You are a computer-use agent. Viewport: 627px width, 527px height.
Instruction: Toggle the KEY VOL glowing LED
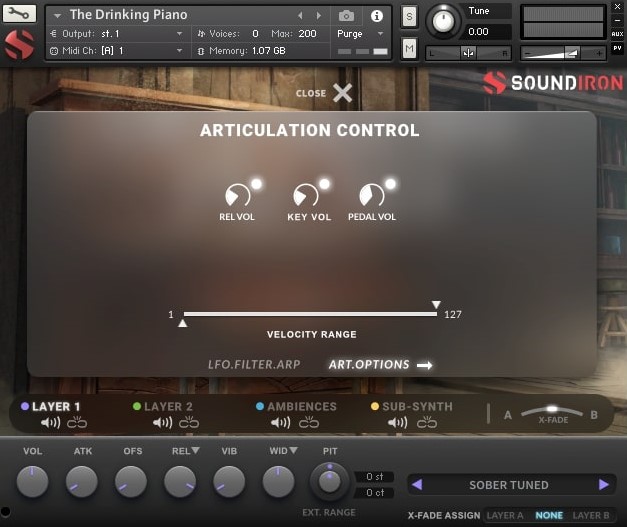pyautogui.click(x=324, y=184)
